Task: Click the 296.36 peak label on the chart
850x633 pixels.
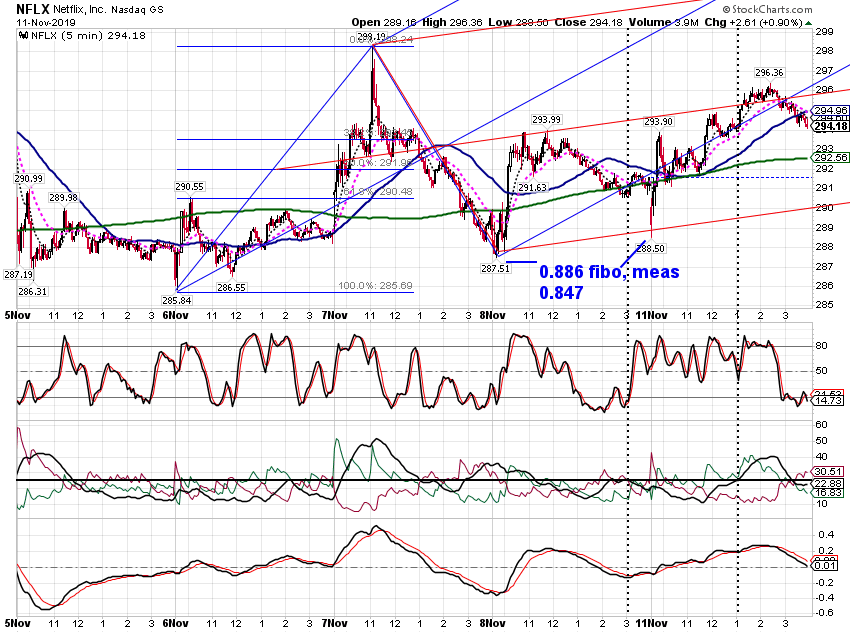Action: click(x=769, y=73)
